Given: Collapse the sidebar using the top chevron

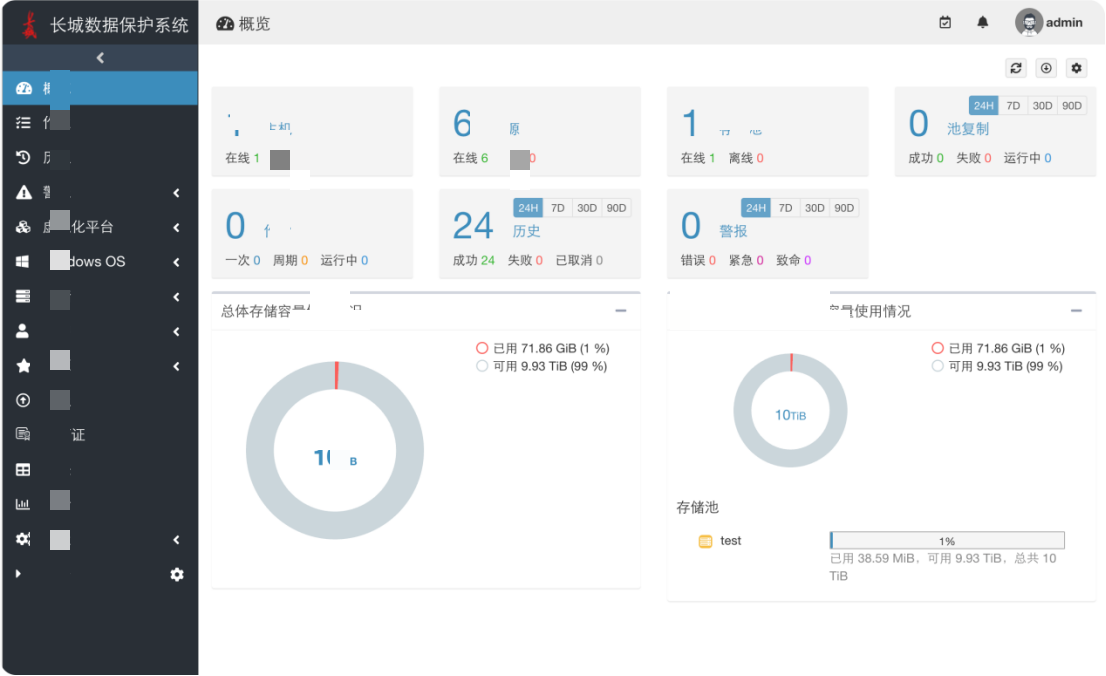Looking at the screenshot, I should tap(100, 58).
